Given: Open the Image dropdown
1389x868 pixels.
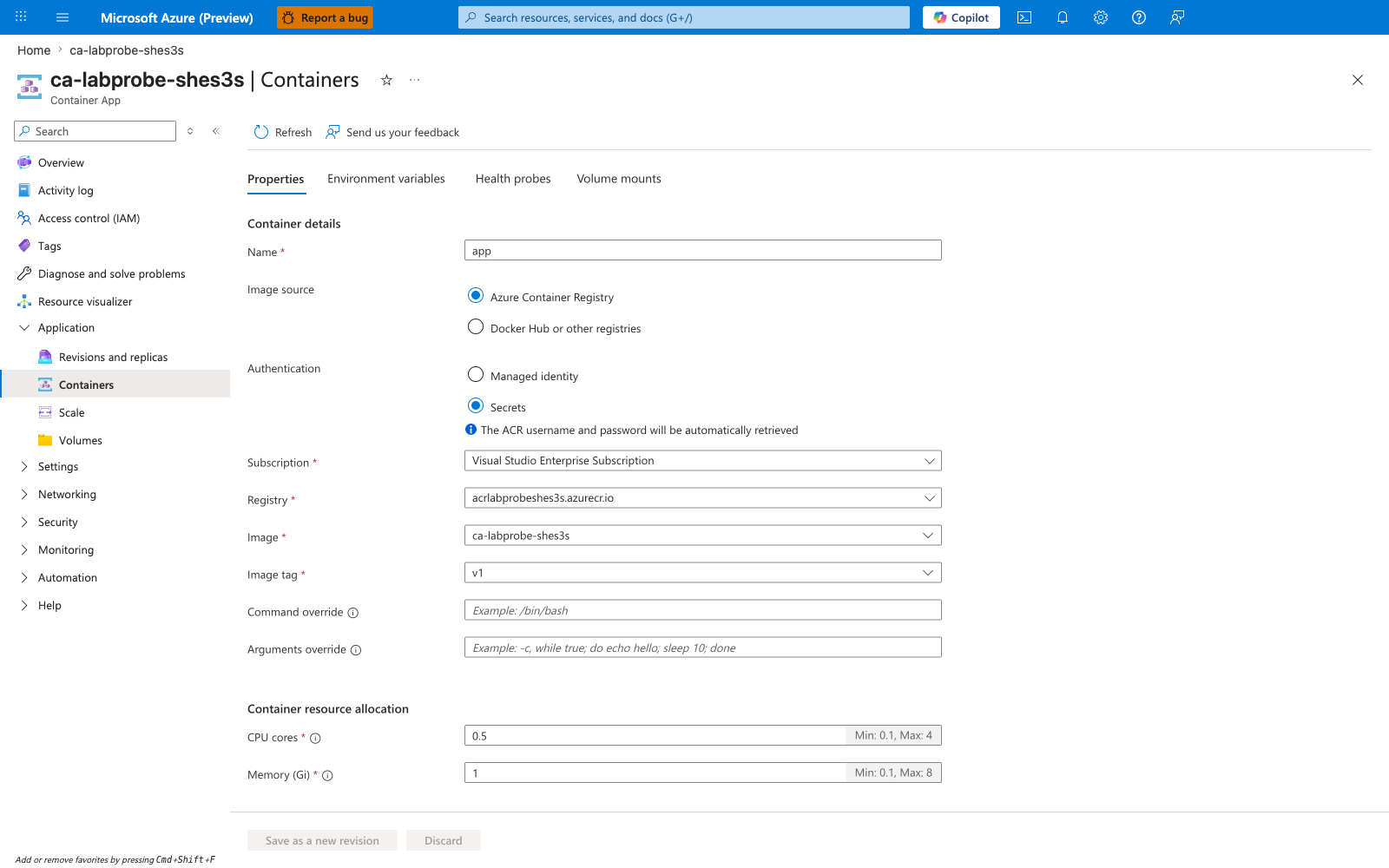Looking at the screenshot, I should point(703,536).
